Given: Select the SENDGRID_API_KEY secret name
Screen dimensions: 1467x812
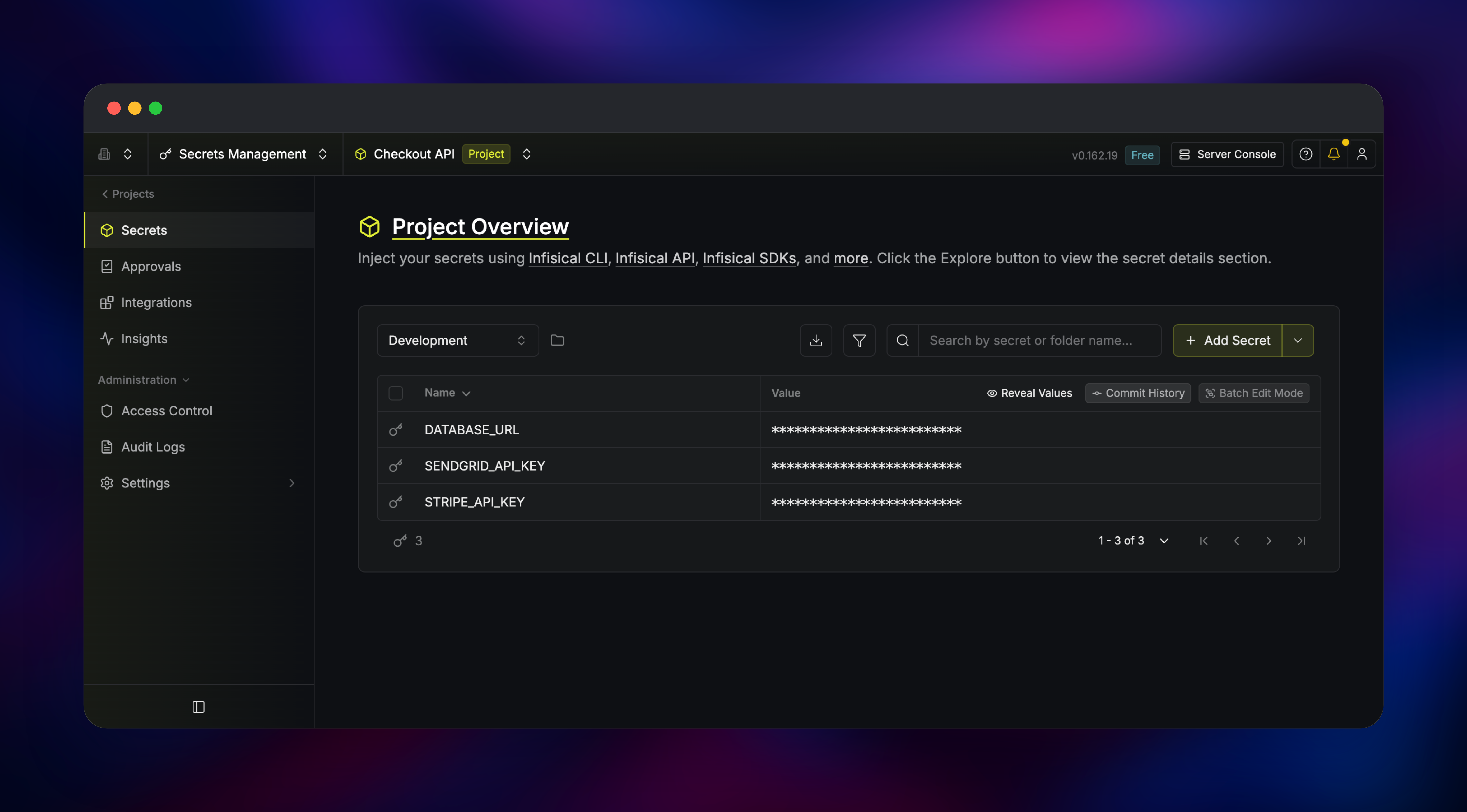Looking at the screenshot, I should point(485,466).
